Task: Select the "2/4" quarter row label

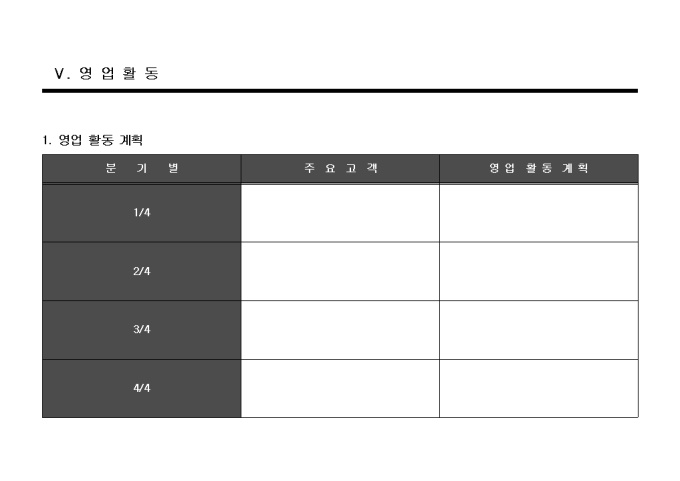Action: tap(141, 271)
